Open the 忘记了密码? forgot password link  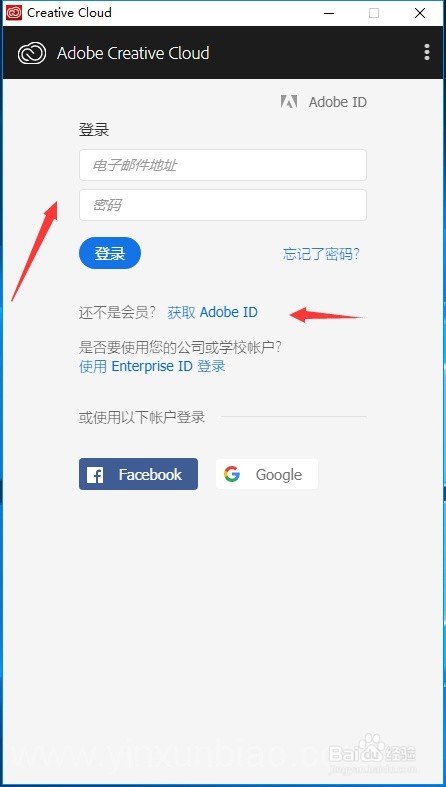click(x=322, y=254)
